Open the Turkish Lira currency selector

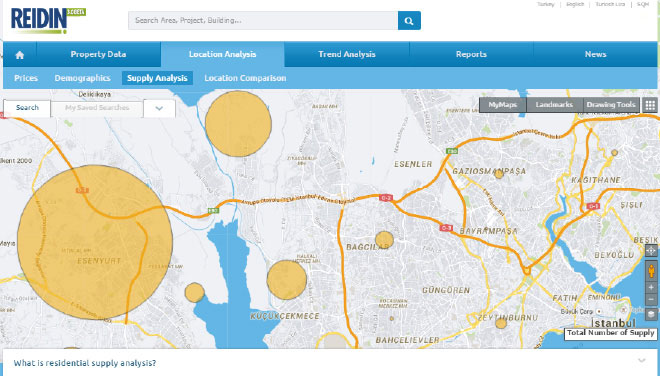point(610,4)
